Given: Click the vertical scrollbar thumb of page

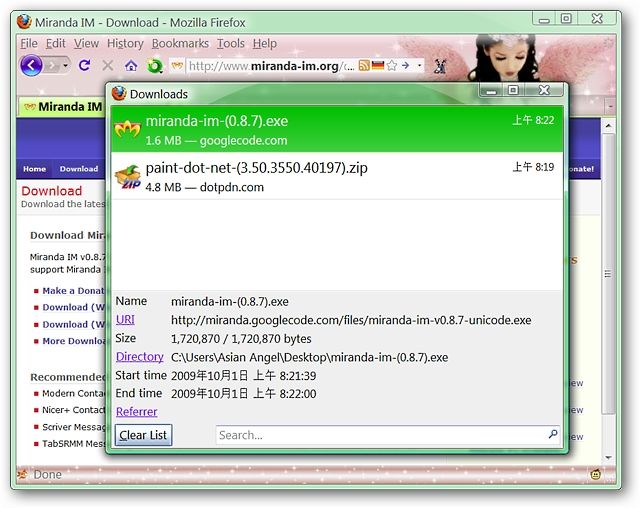Looking at the screenshot, I should click(x=608, y=273).
